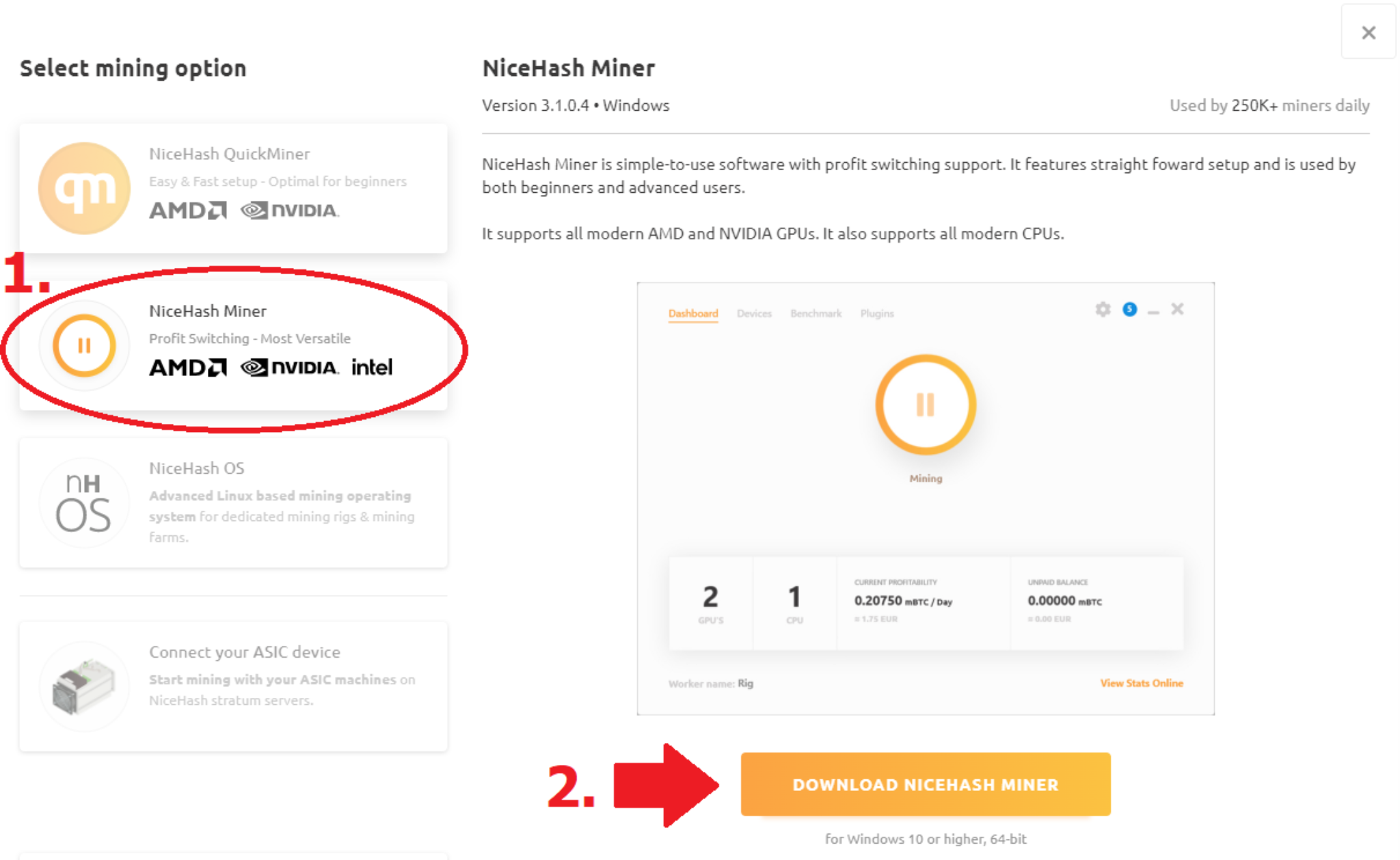Click the large orange mining pause button
Viewport: 1400px width, 860px height.
pyautogui.click(x=926, y=405)
